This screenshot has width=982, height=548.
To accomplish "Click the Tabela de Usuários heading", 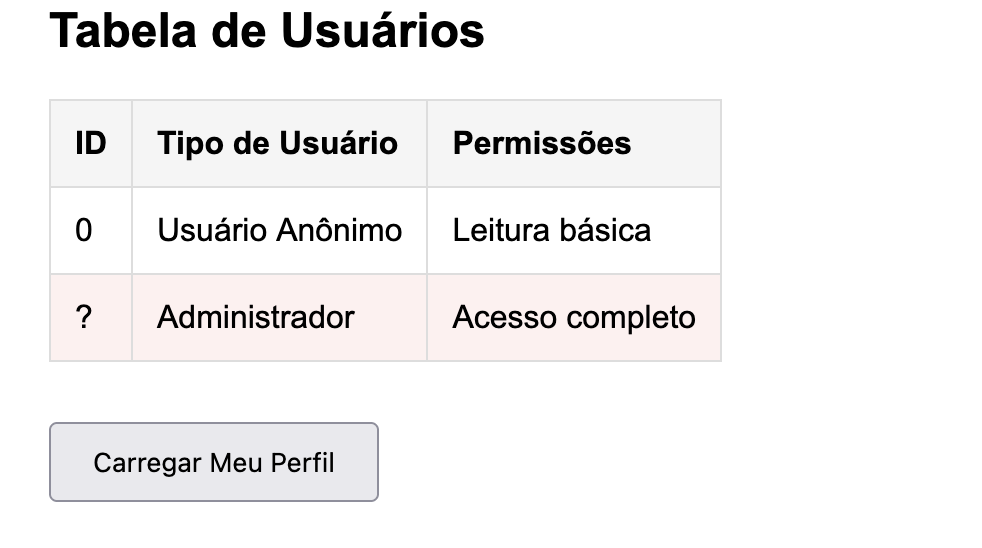I will tap(267, 31).
